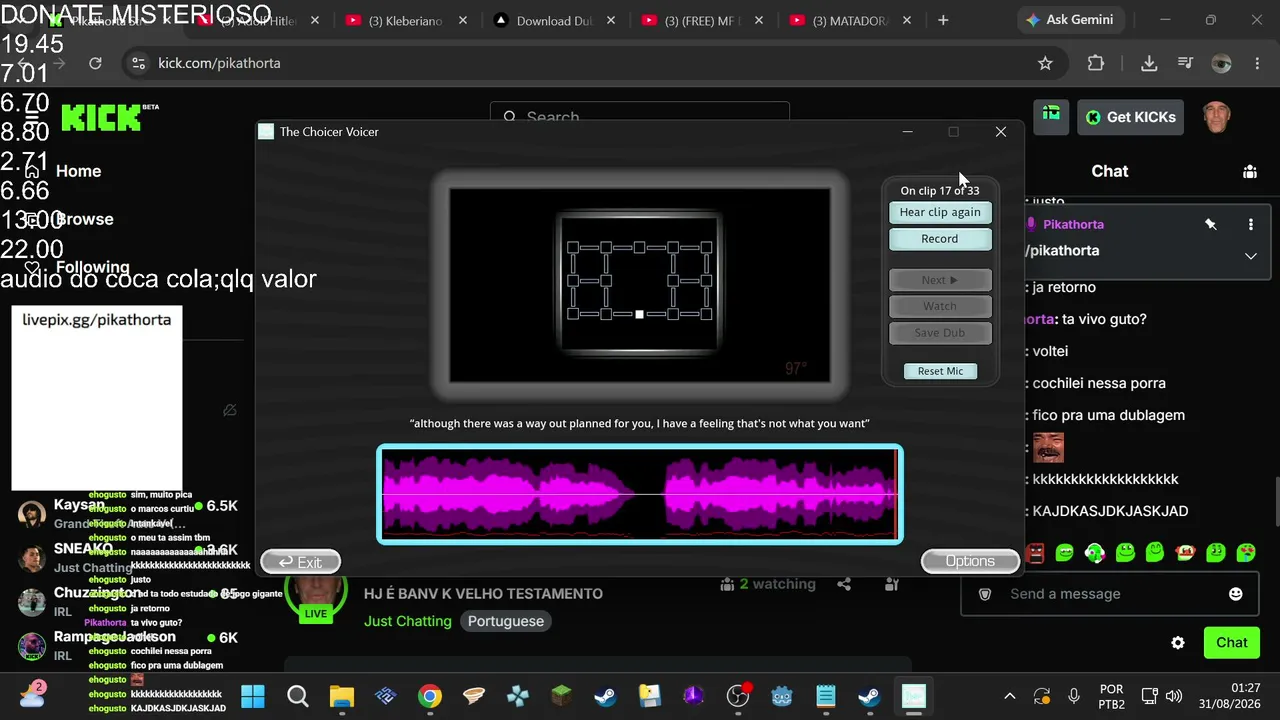Open Godot engine from the taskbar

(782, 696)
